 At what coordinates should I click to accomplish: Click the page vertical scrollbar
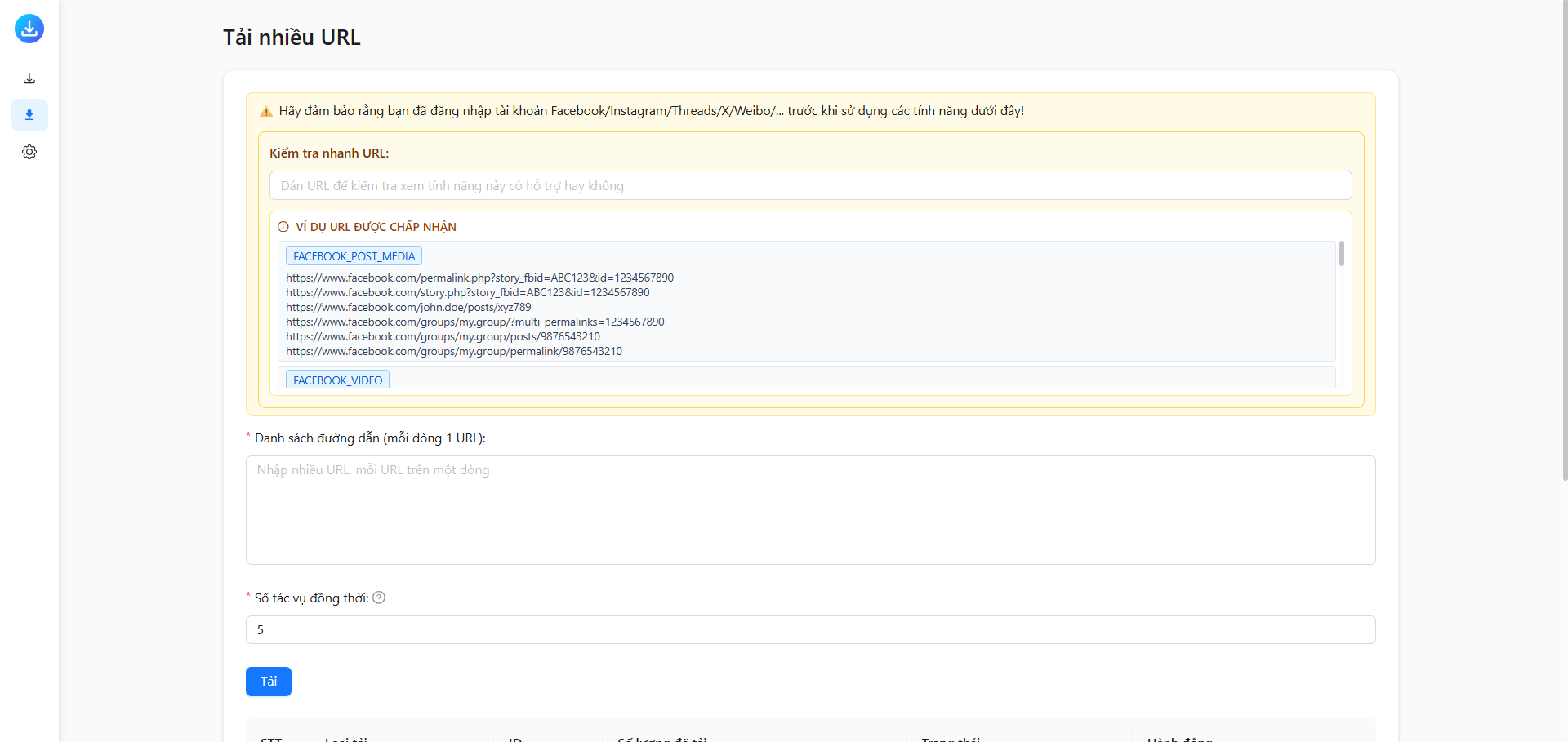1564,241
